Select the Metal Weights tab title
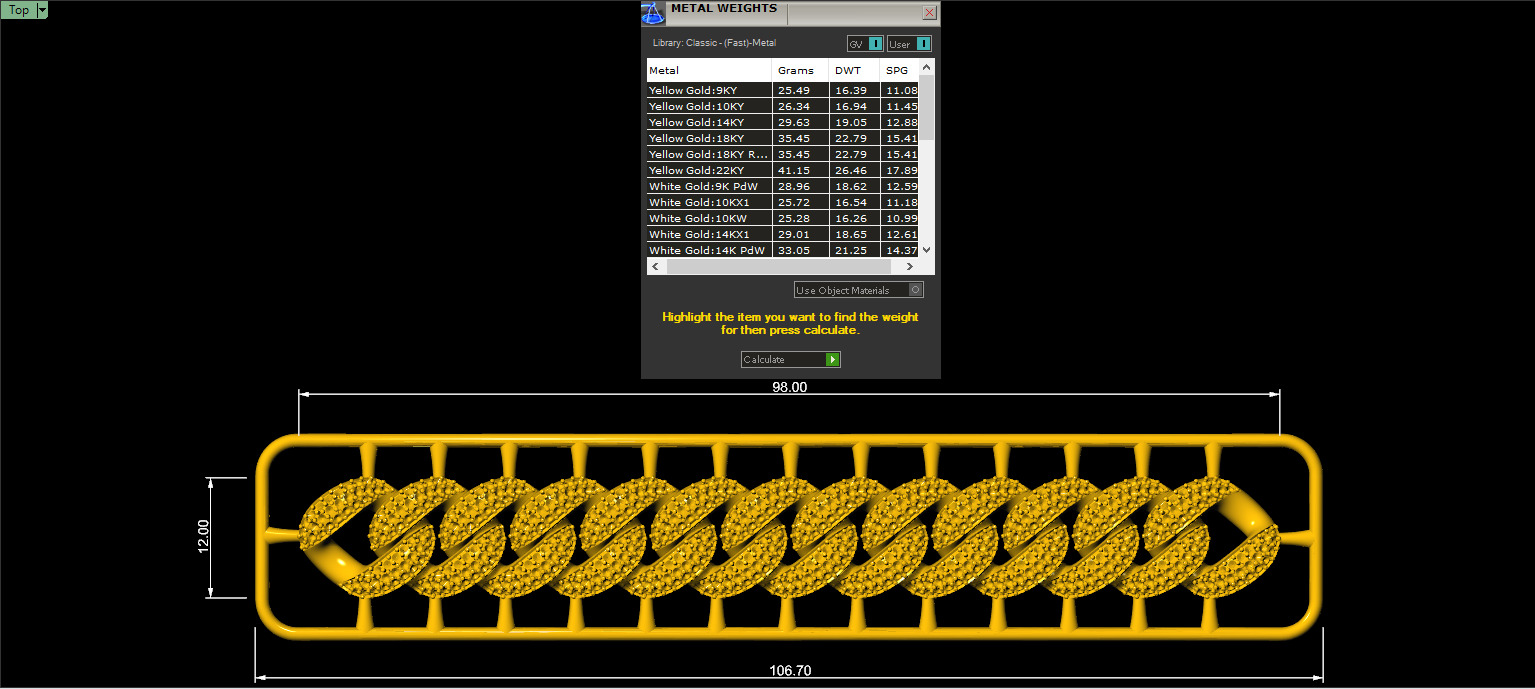This screenshot has width=1535, height=689. tap(723, 9)
